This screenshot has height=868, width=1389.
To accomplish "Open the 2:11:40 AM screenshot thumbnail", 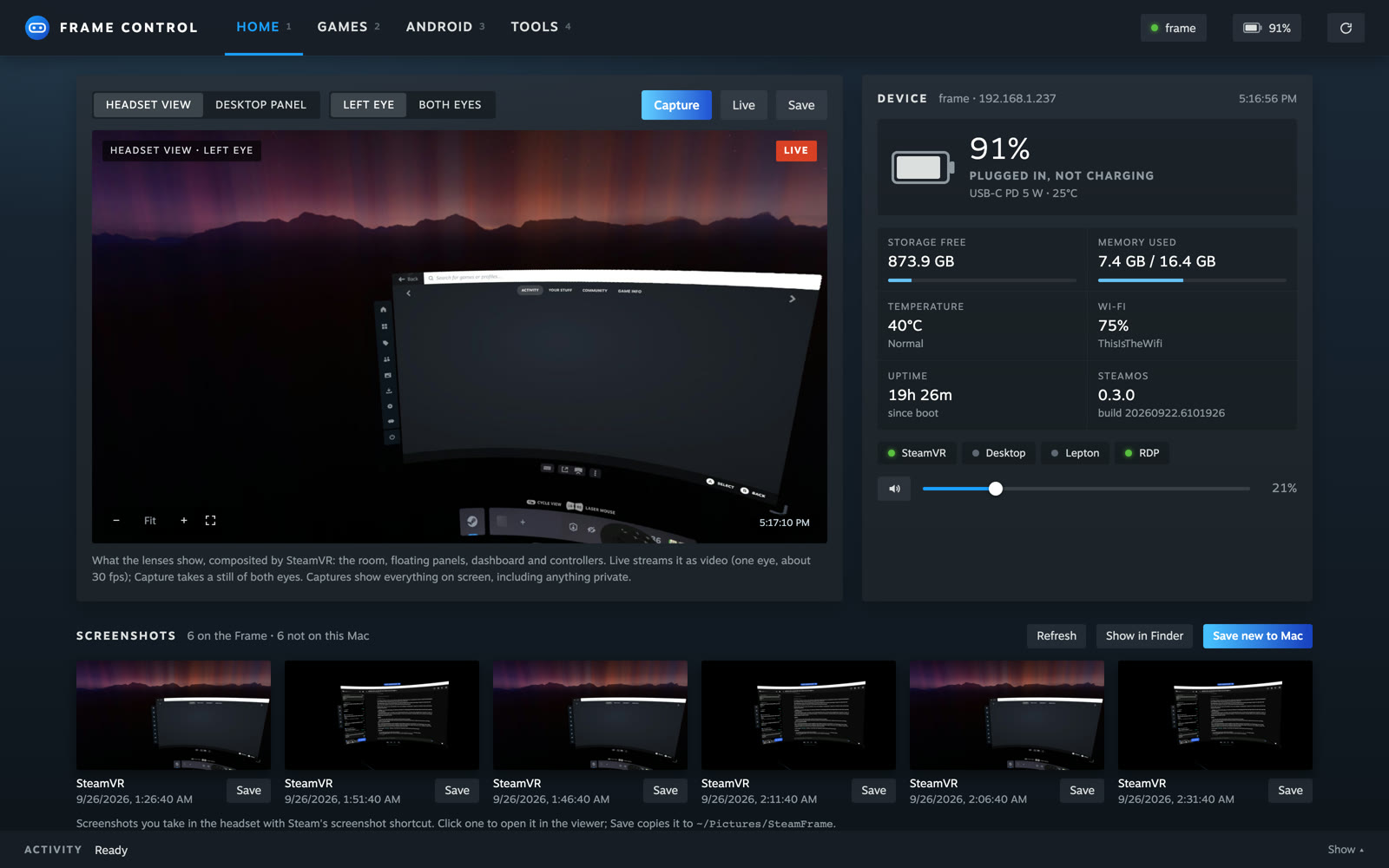I will click(799, 715).
